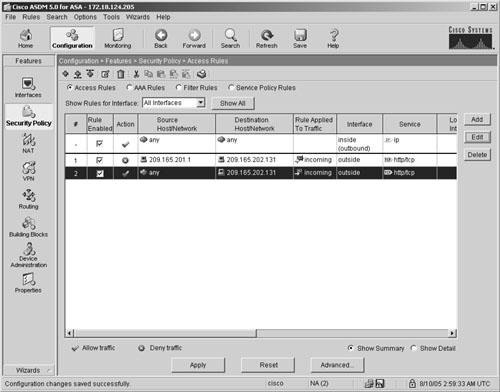Select the VPN feature icon
Screen dimensions: 500x392
point(28,171)
